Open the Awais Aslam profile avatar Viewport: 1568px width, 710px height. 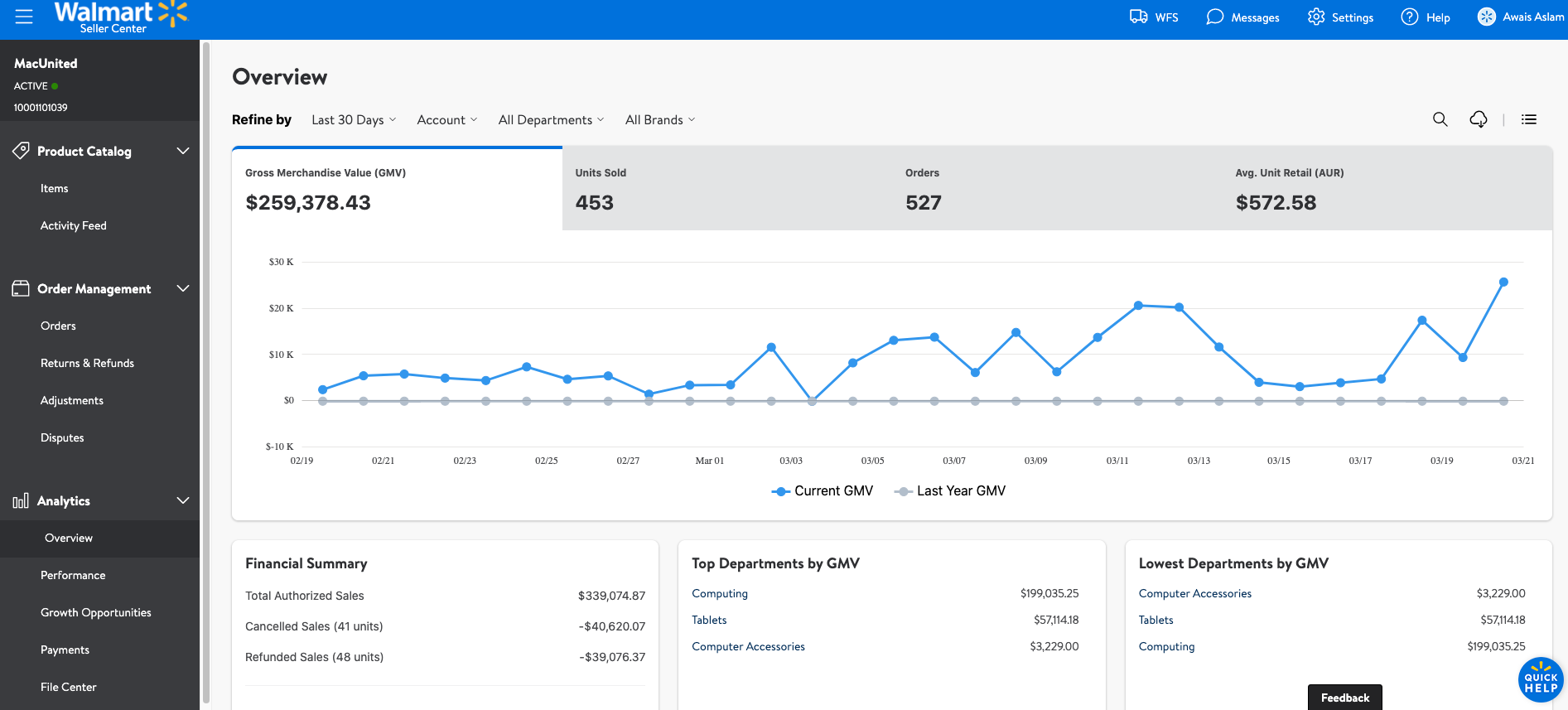pyautogui.click(x=1487, y=17)
